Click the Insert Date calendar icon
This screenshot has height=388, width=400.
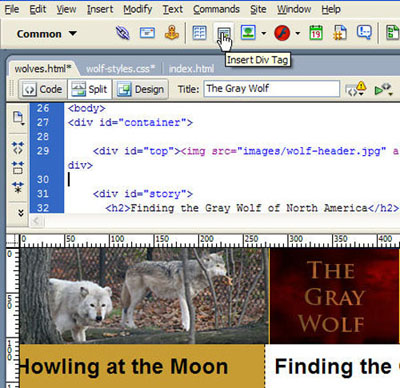(316, 33)
